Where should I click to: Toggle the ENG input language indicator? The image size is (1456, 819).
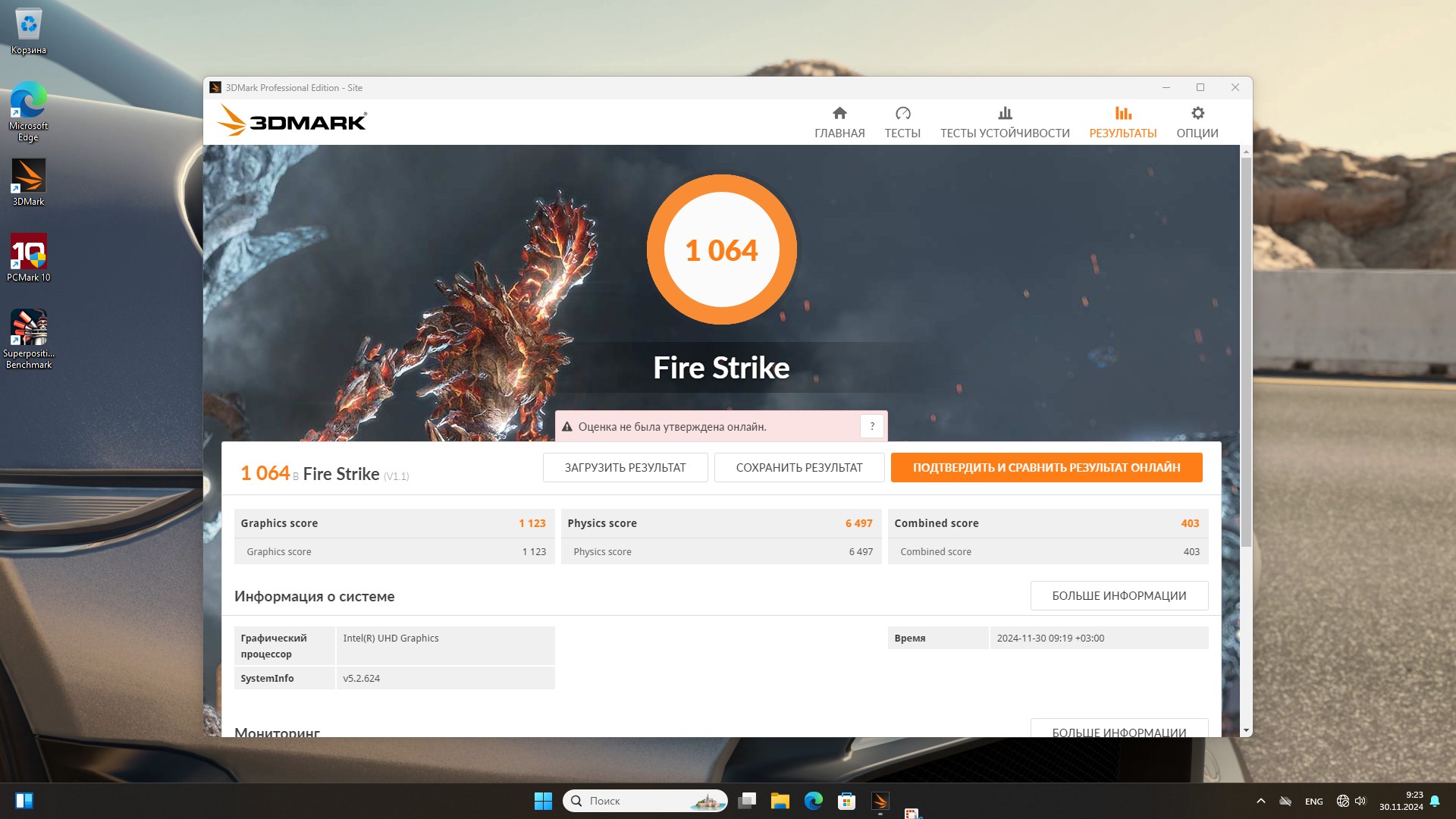[1313, 802]
